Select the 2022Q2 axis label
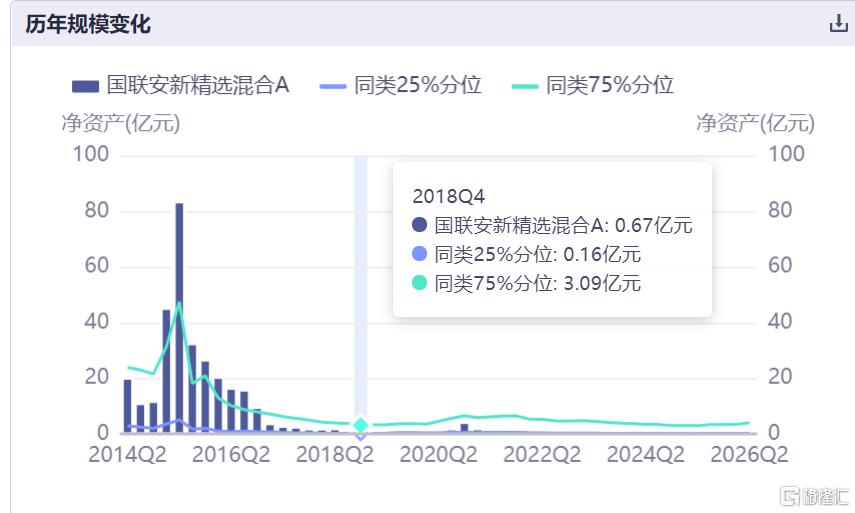The image size is (855, 513). tap(542, 454)
